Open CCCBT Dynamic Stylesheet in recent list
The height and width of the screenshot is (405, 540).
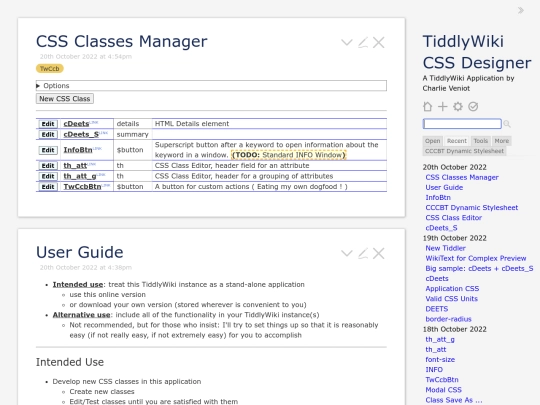pos(472,208)
